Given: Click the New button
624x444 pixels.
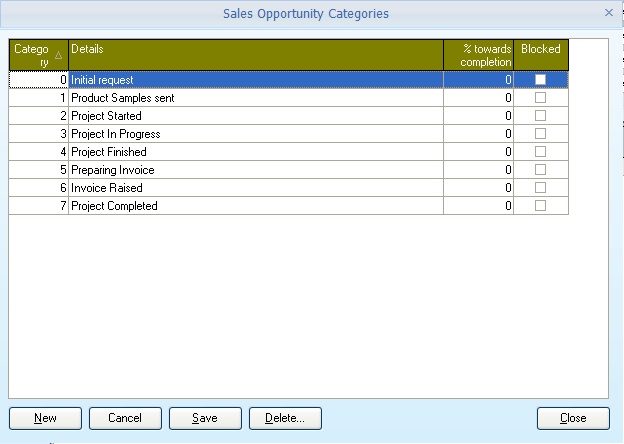Looking at the screenshot, I should (44, 418).
